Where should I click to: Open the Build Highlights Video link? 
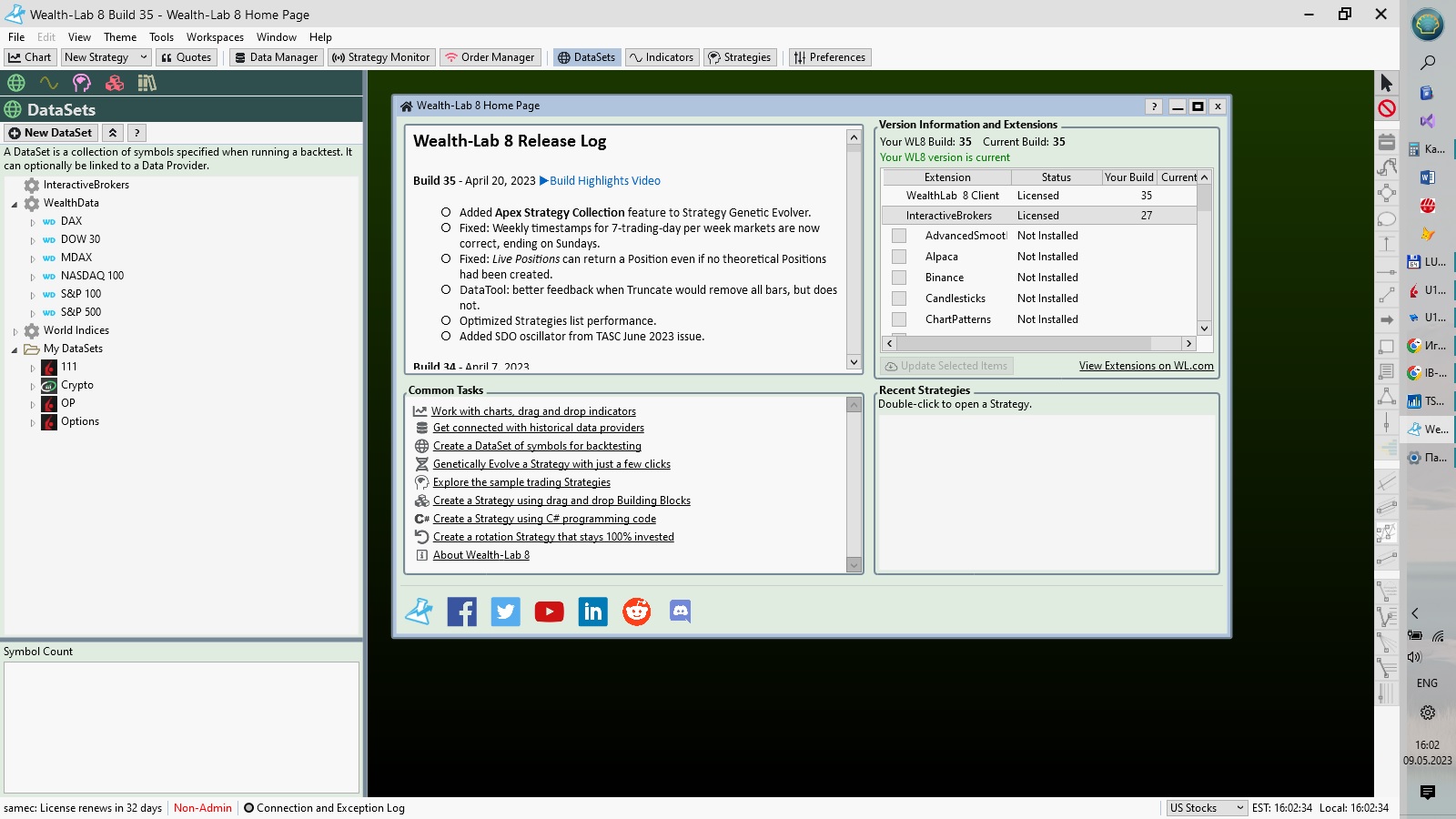(600, 181)
